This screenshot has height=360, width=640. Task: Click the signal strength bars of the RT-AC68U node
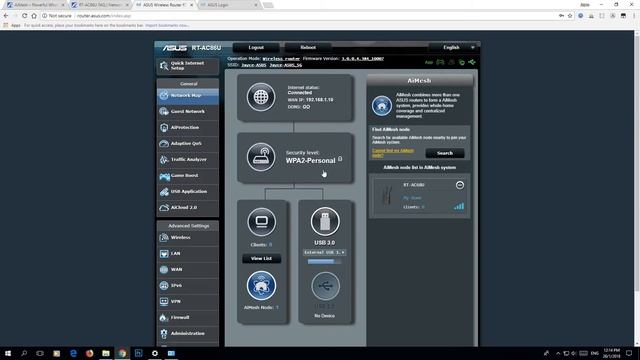459,206
